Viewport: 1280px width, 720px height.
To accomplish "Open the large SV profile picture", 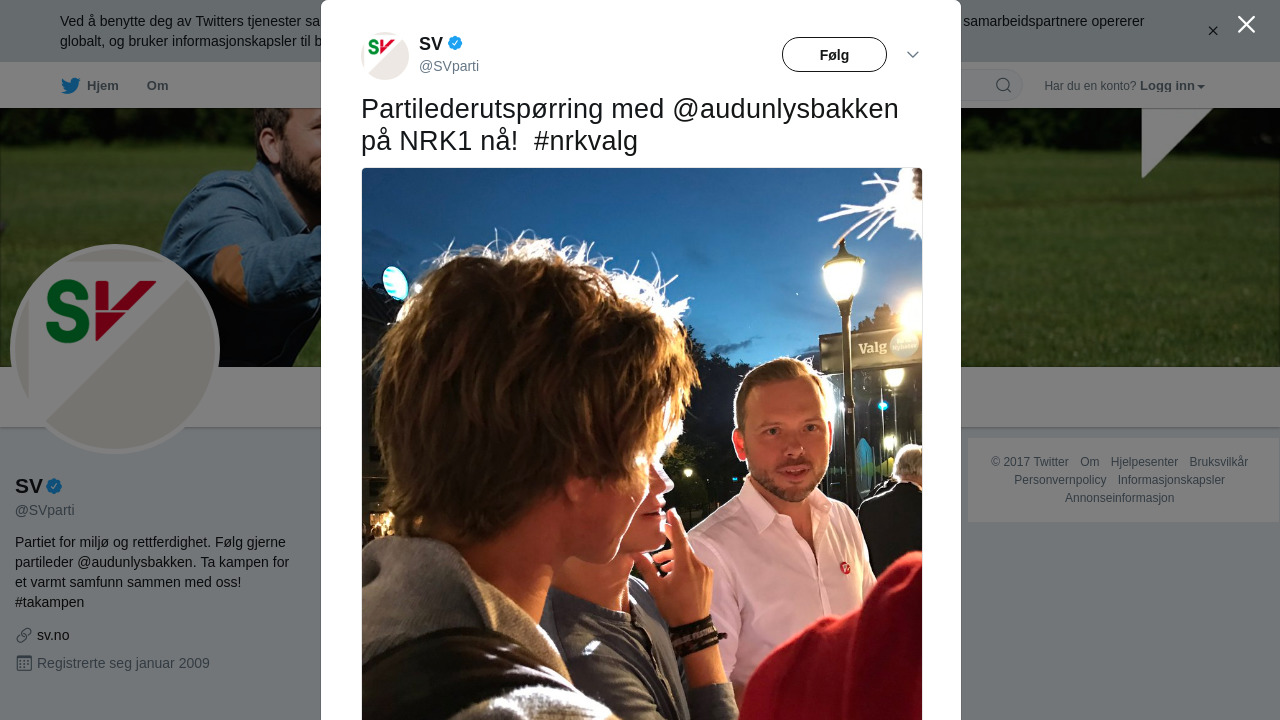I will [x=115, y=349].
